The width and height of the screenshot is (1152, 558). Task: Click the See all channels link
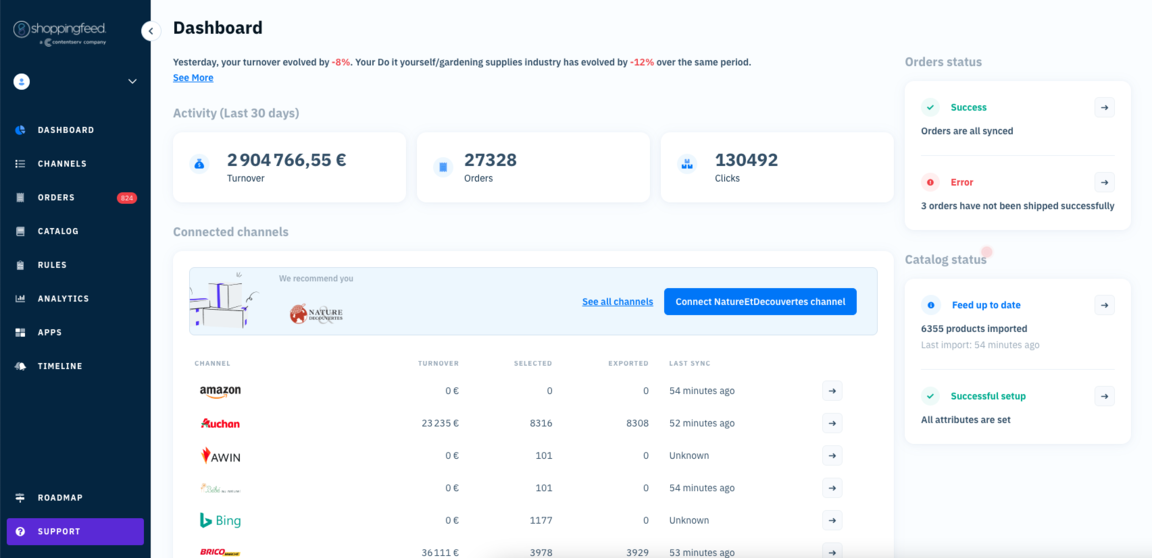[x=618, y=302]
